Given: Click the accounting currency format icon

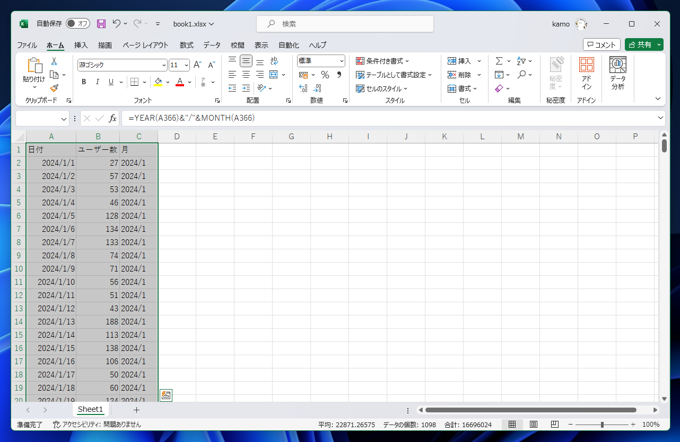Looking at the screenshot, I should click(304, 75).
